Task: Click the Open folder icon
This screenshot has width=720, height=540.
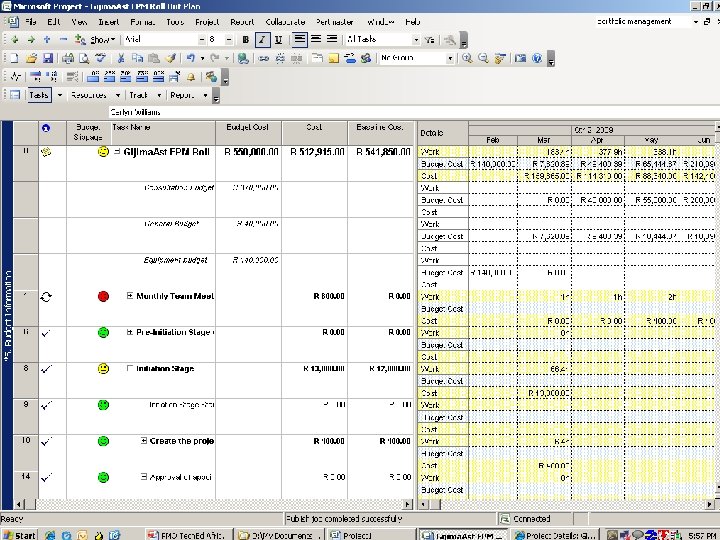Action: pos(31,58)
